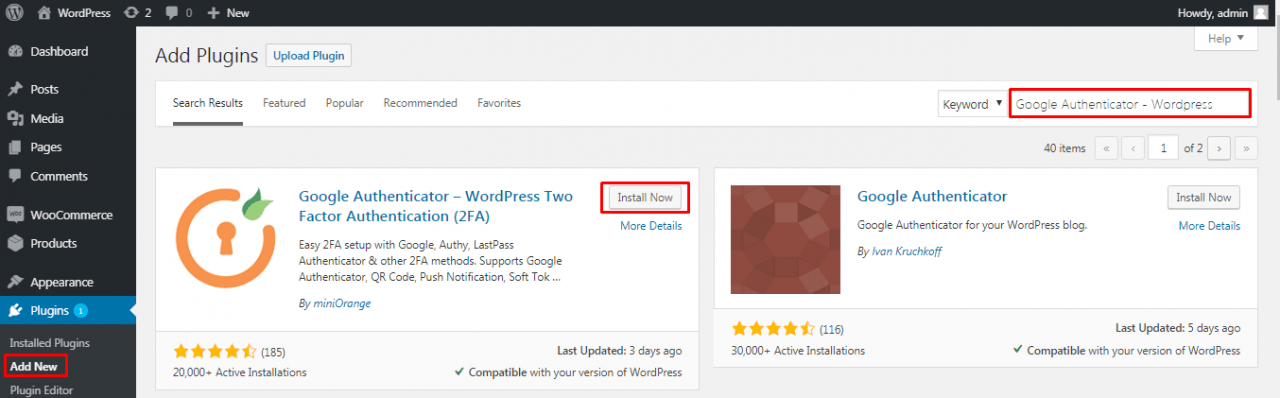
Task: Open Plugins menu in sidebar
Action: (x=68, y=311)
